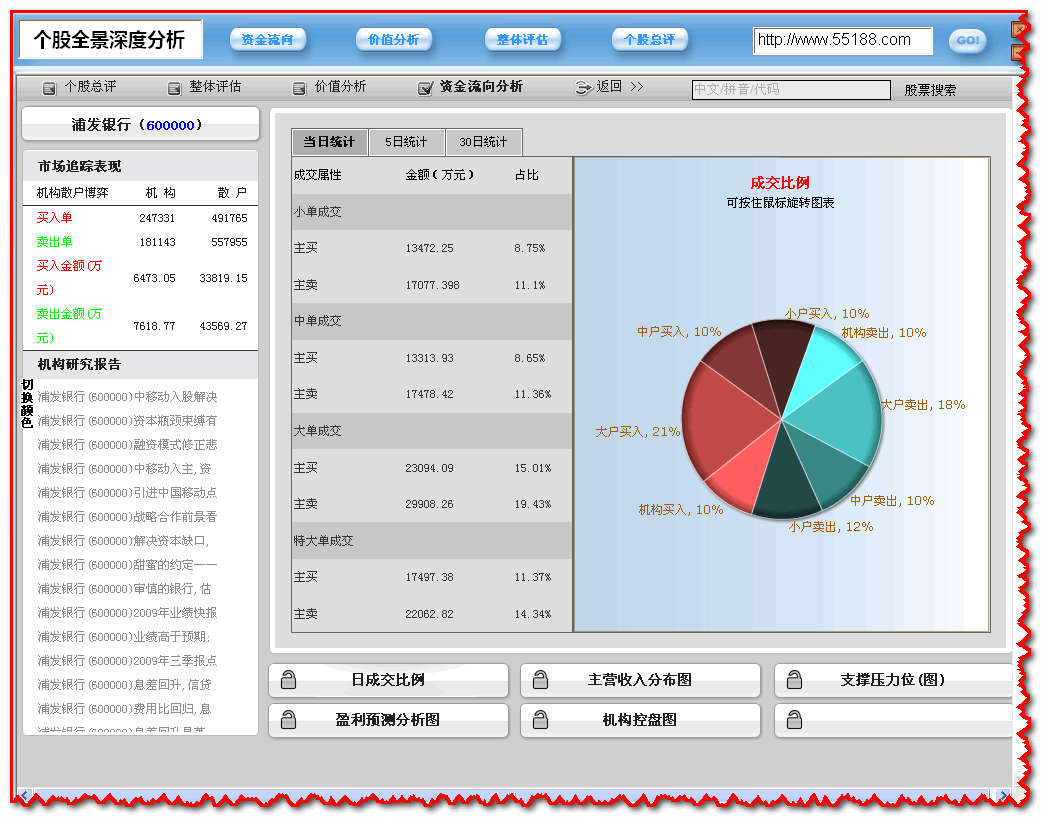
Task: Click the horizontal scrollbar left arrow
Action: coord(25,795)
